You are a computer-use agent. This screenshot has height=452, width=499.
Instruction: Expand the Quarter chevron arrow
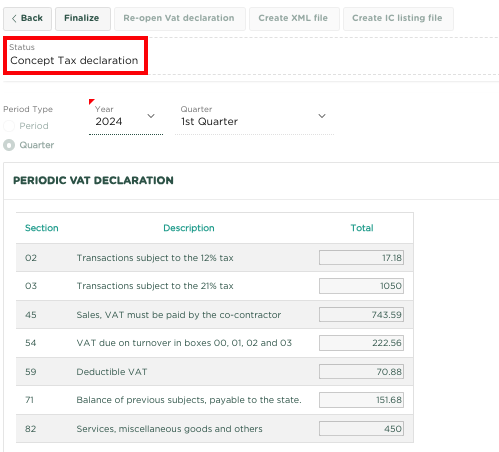[322, 116]
